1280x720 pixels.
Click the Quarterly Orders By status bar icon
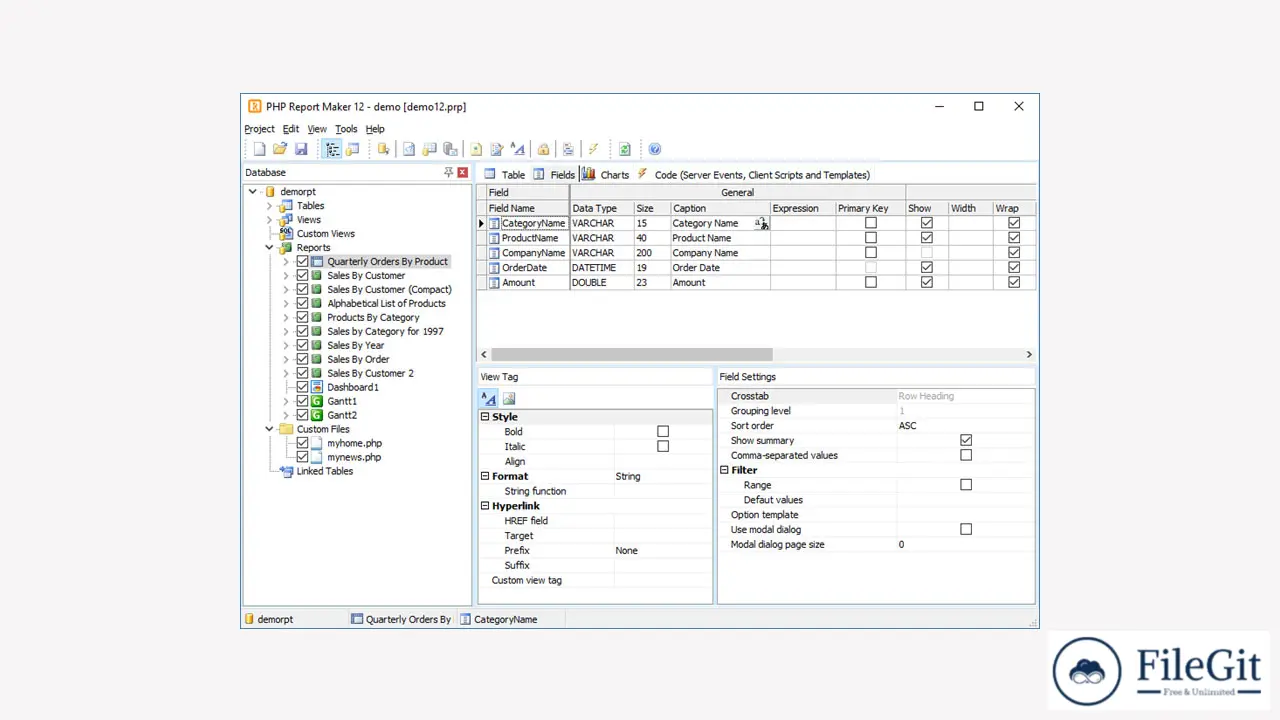(356, 619)
